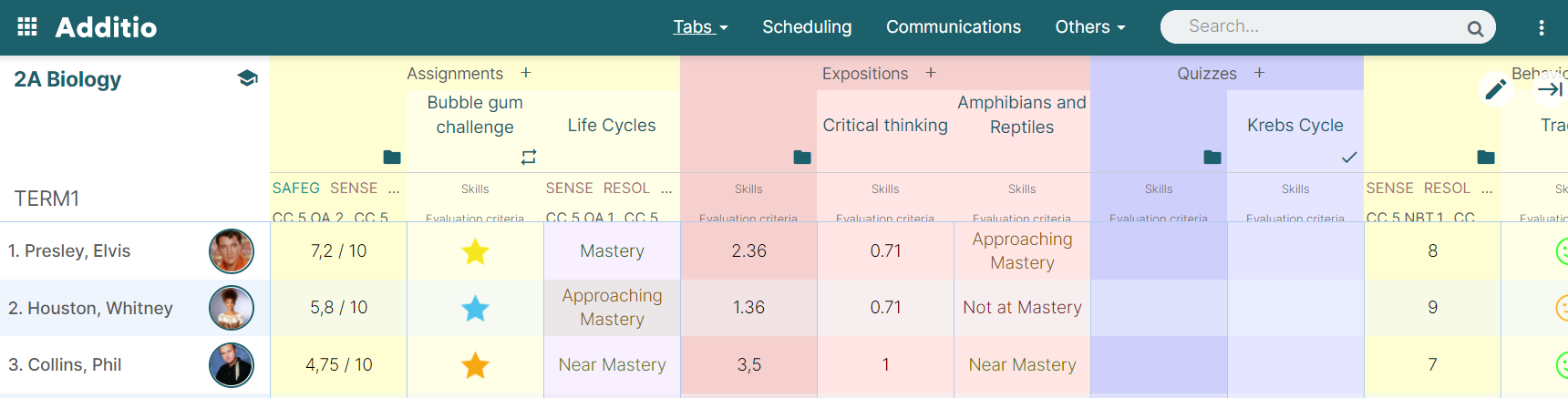Click Whitney Houston's blue star

click(475, 308)
